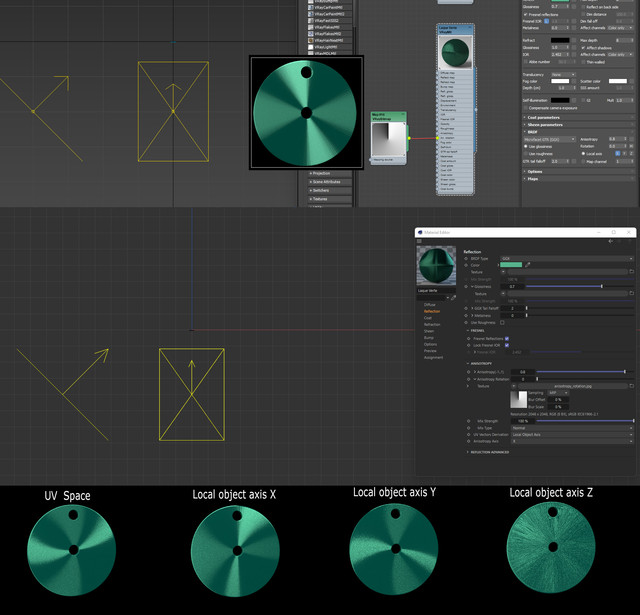Viewport: 640px width, 615px height.
Task: Open Translucency None dropdown
Action: click(563, 75)
